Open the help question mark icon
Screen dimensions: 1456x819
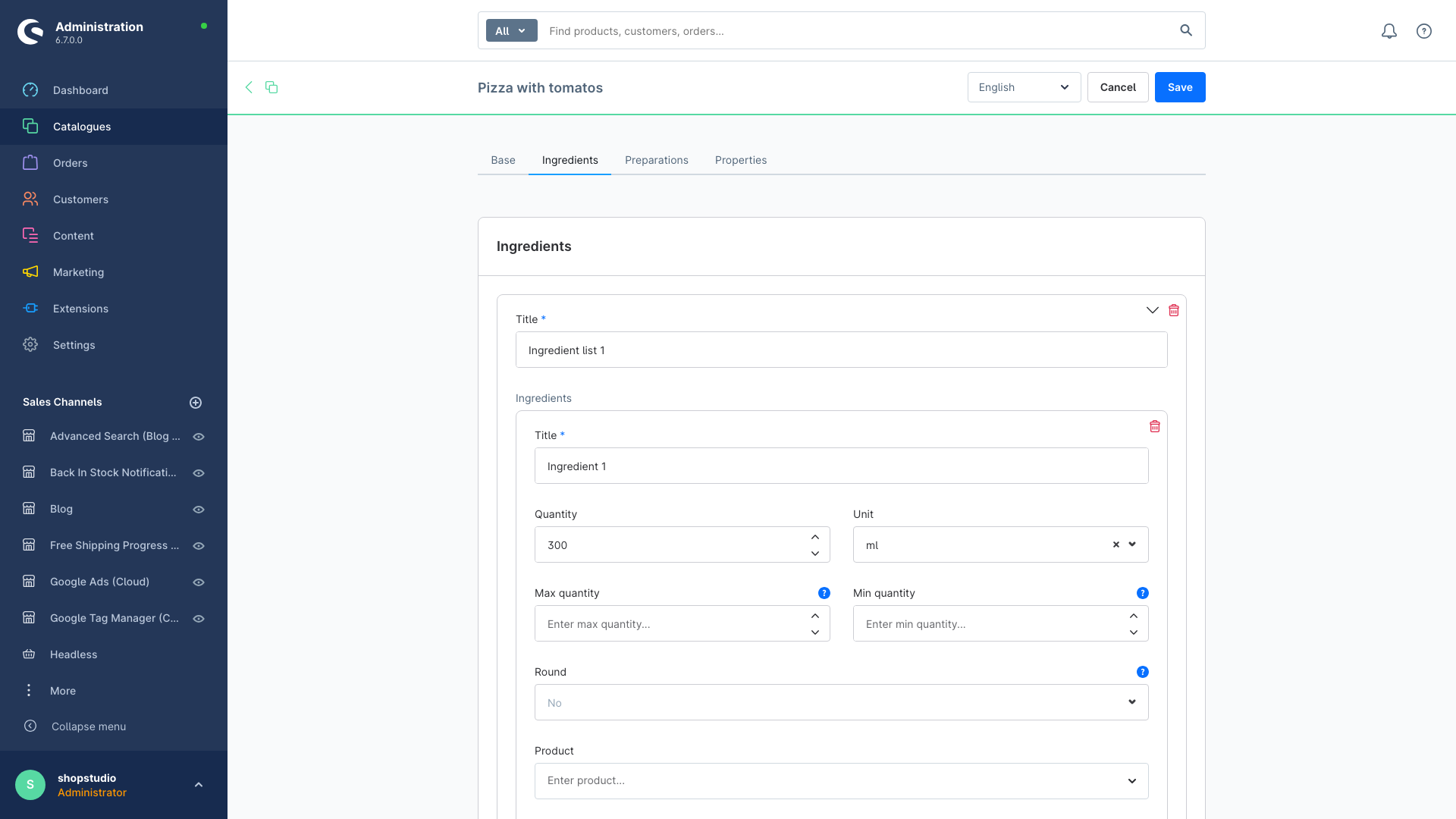tap(1424, 31)
